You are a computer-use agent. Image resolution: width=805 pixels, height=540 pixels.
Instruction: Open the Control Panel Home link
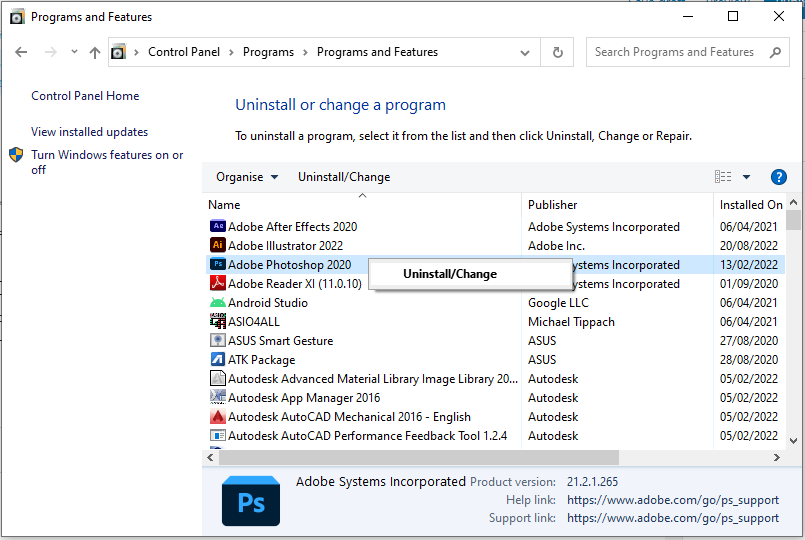[85, 96]
